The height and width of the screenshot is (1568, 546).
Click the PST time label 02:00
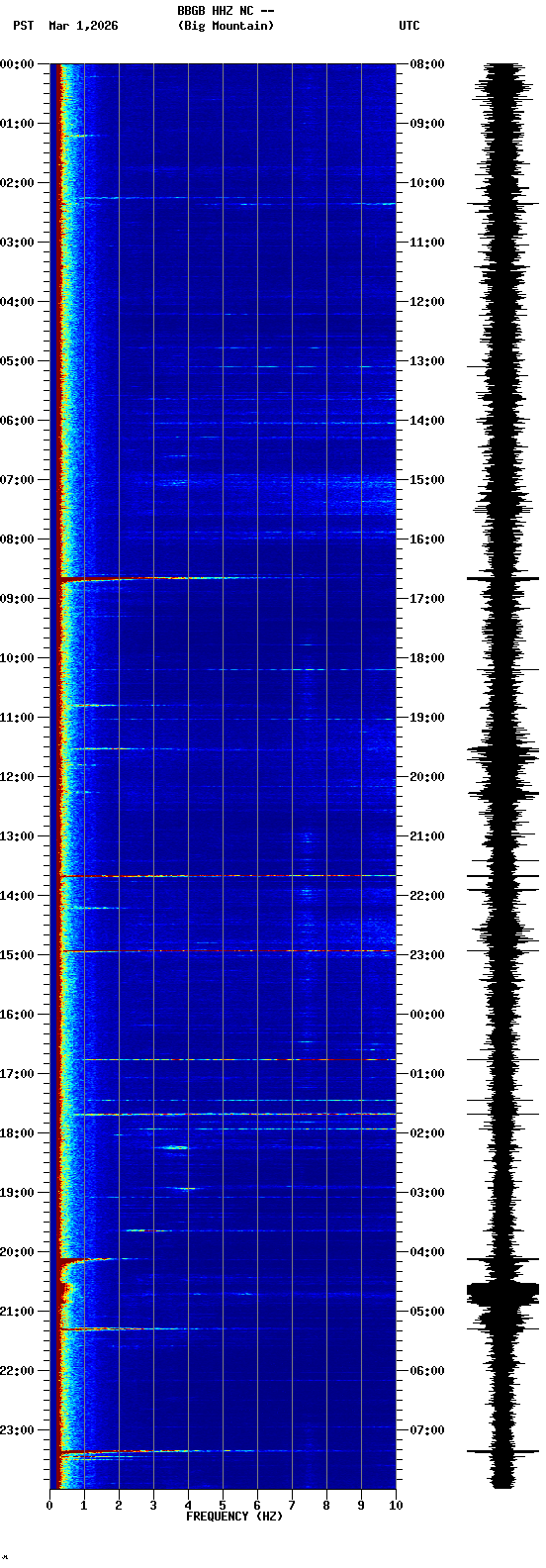[x=17, y=183]
